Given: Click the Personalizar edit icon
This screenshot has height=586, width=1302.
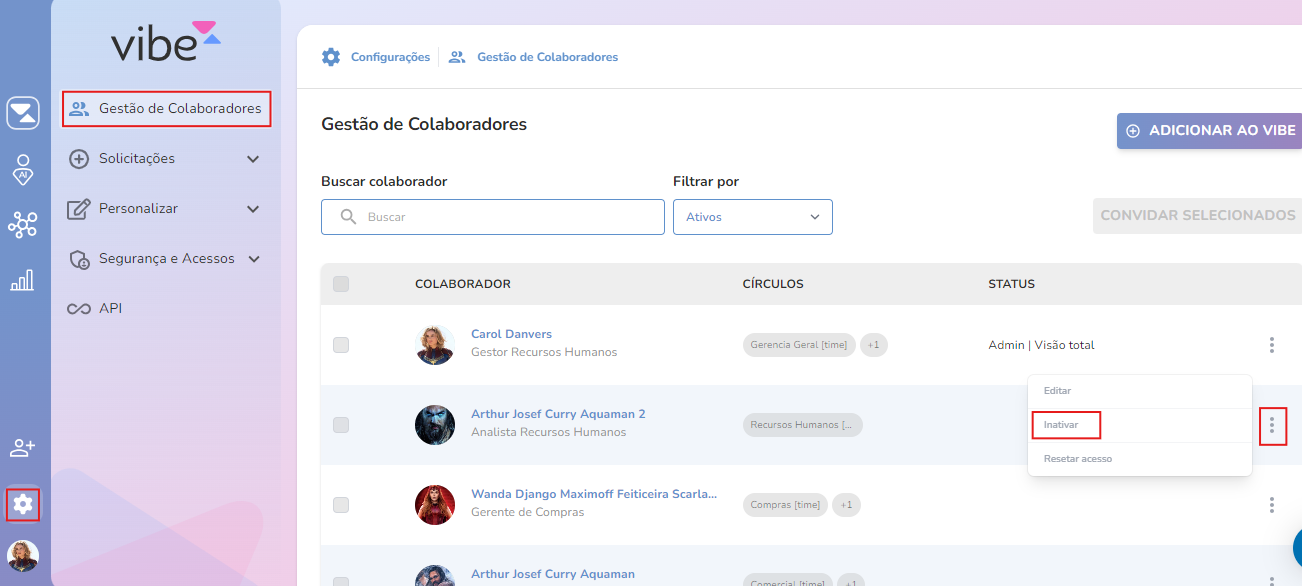Looking at the screenshot, I should click(79, 209).
